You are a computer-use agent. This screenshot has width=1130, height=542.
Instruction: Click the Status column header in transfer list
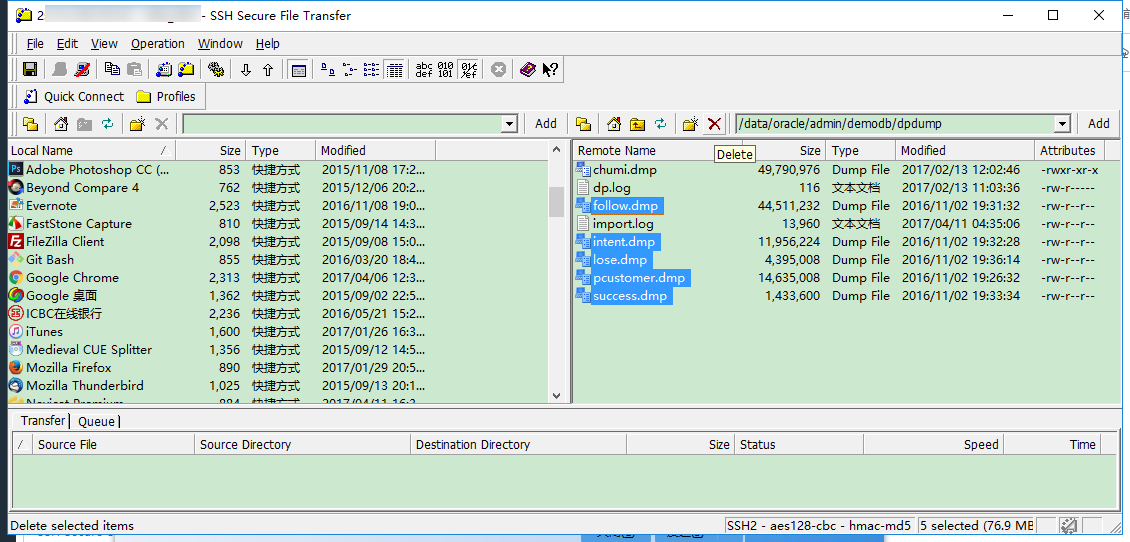(798, 445)
